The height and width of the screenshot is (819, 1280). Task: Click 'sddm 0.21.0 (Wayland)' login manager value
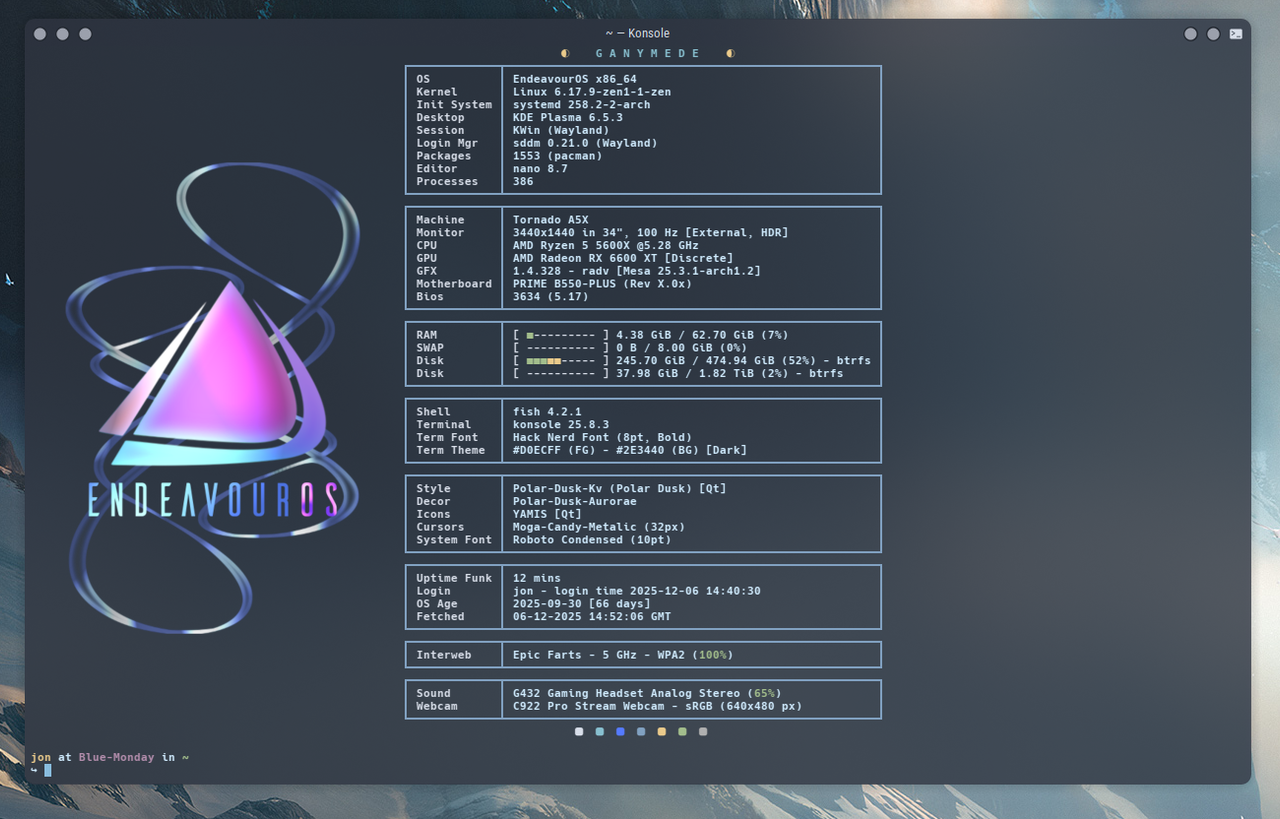tap(585, 143)
